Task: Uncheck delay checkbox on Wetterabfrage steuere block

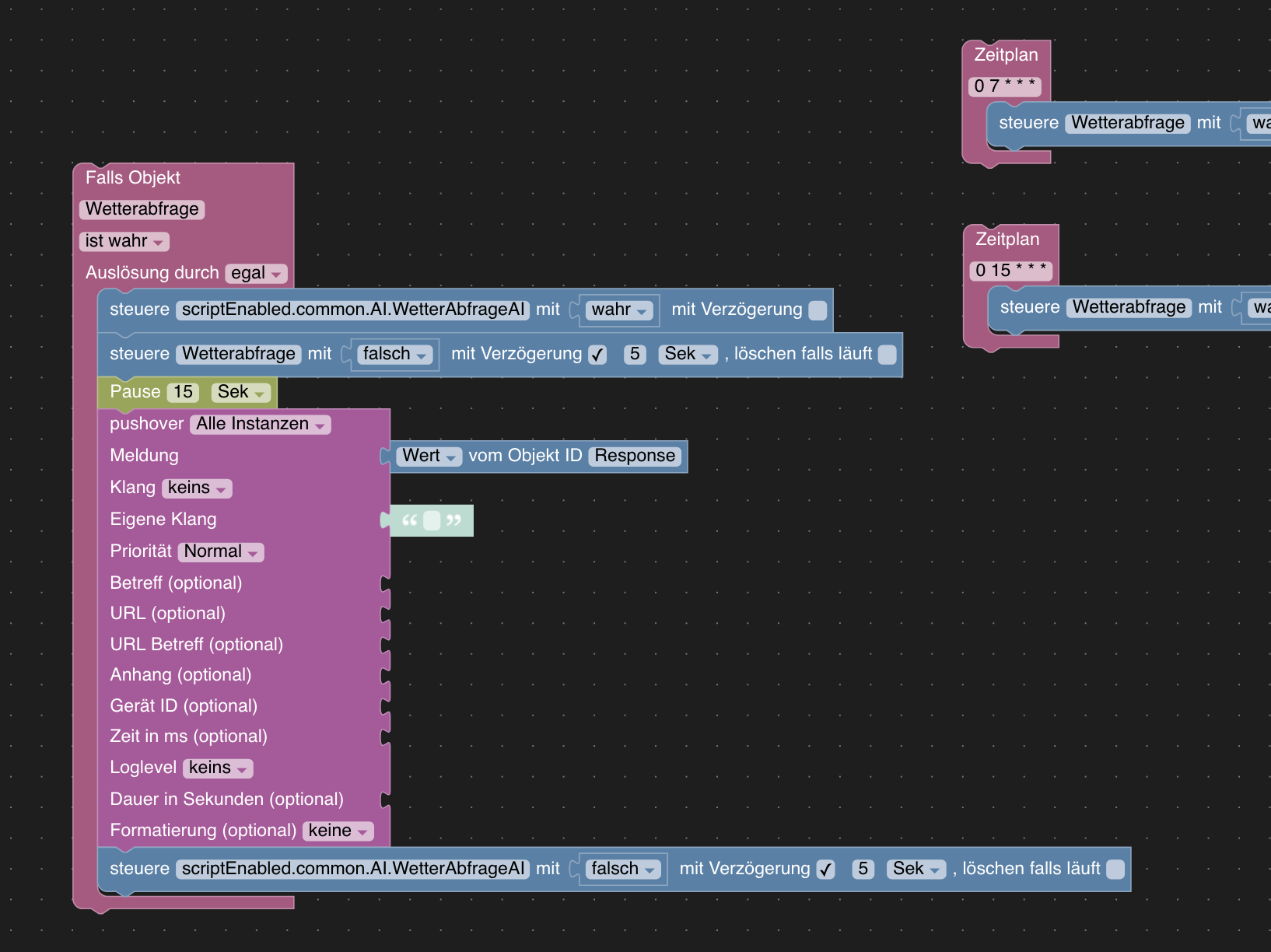Action: pos(597,355)
